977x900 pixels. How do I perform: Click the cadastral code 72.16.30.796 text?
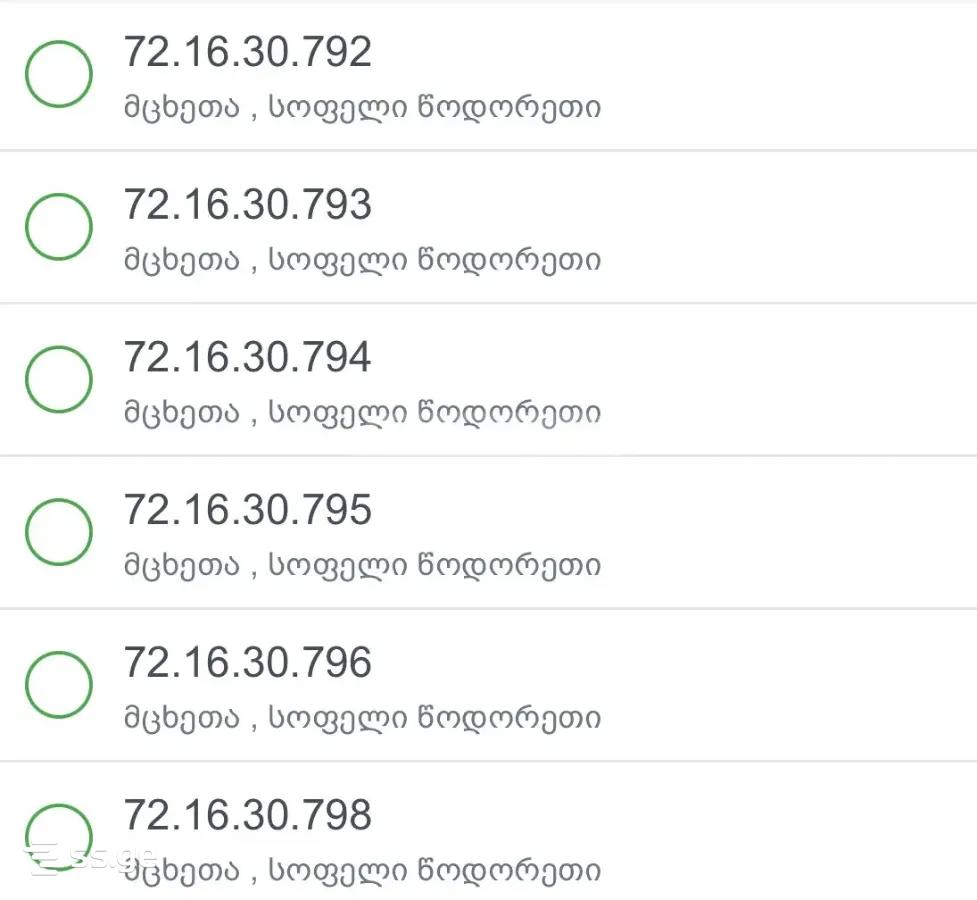(x=247, y=663)
